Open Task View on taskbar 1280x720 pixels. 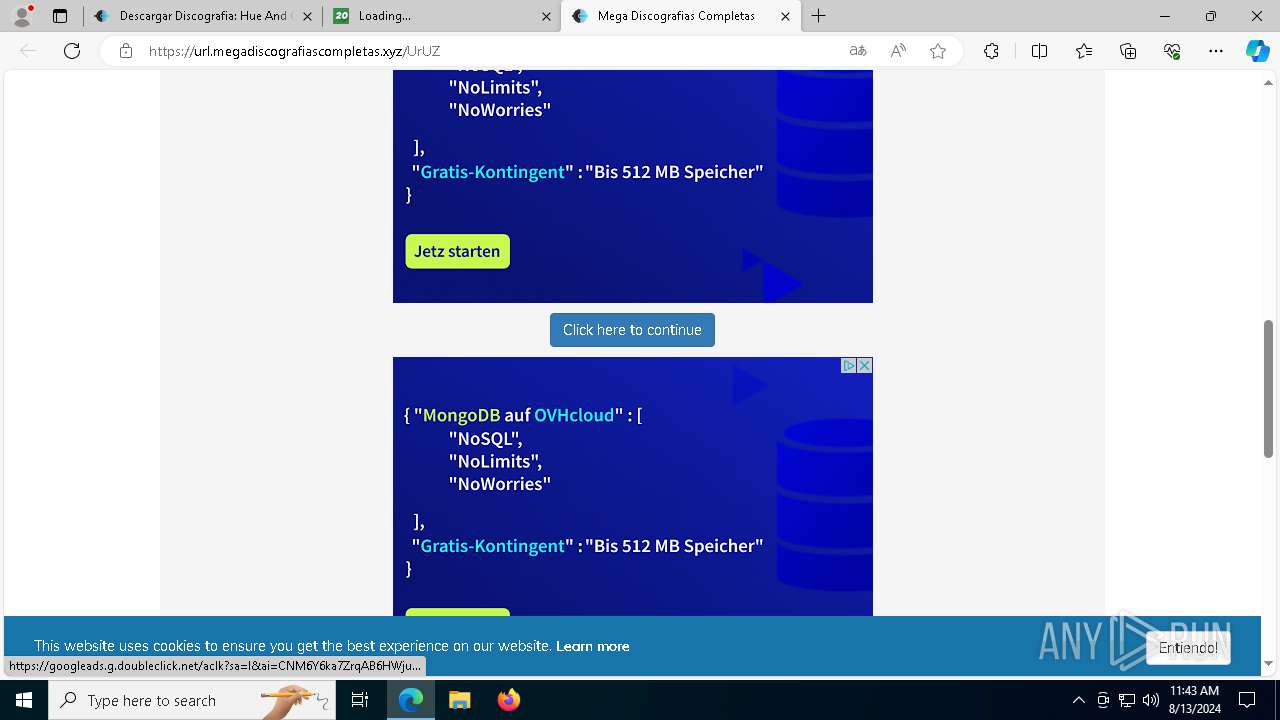pyautogui.click(x=360, y=700)
